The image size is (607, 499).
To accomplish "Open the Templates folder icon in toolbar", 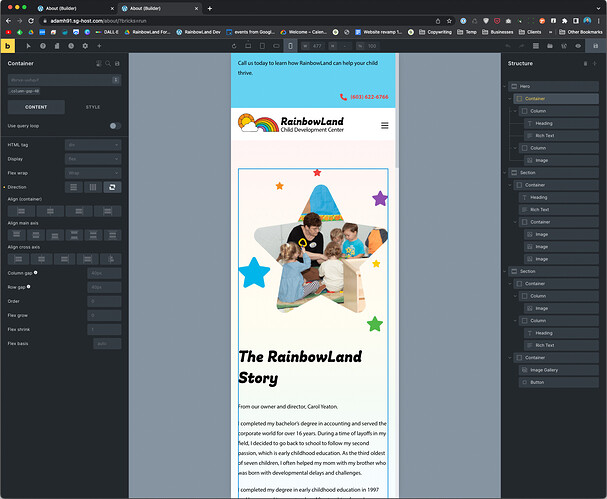I will 550,46.
